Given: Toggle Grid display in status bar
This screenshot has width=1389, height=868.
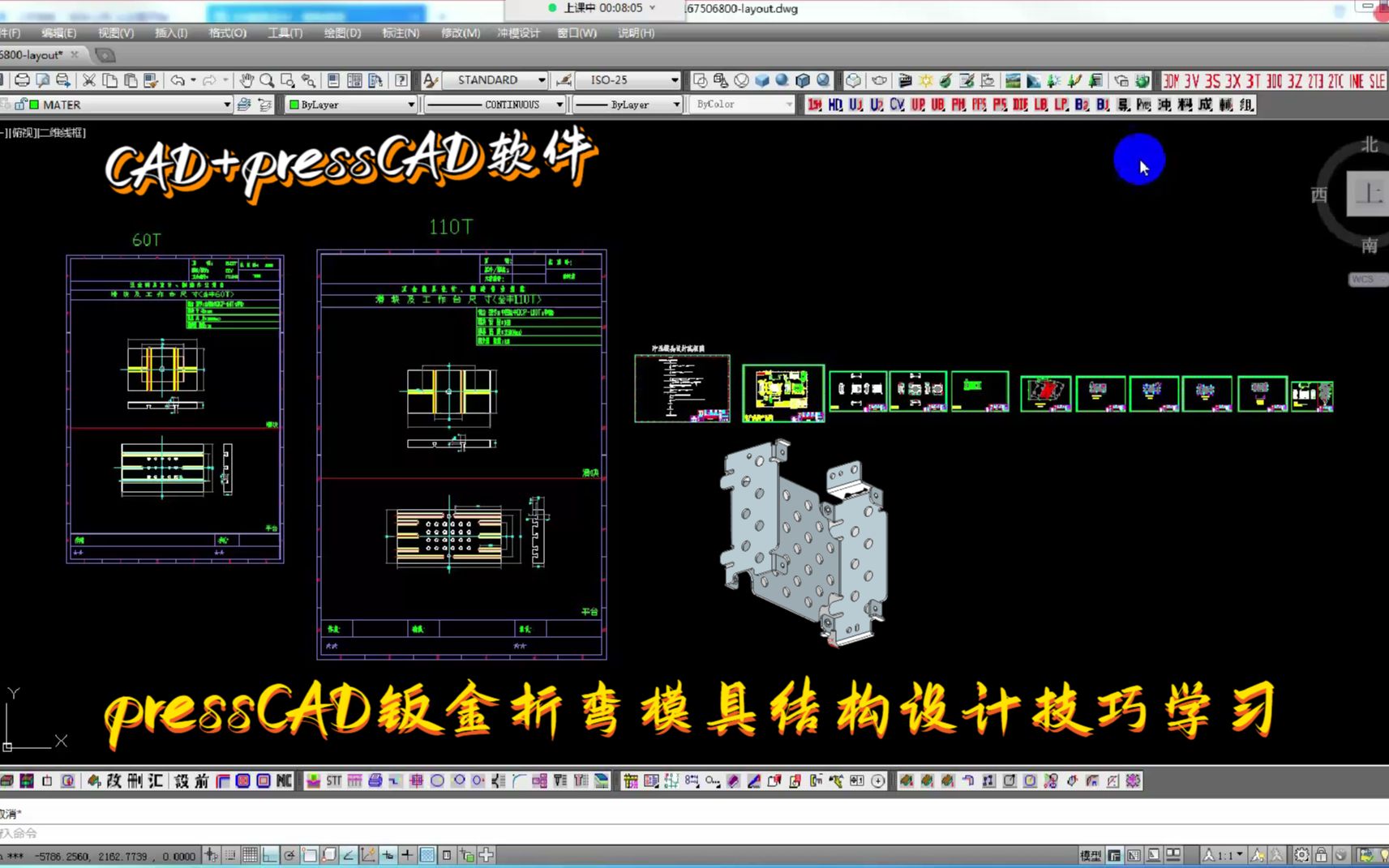Looking at the screenshot, I should [251, 855].
